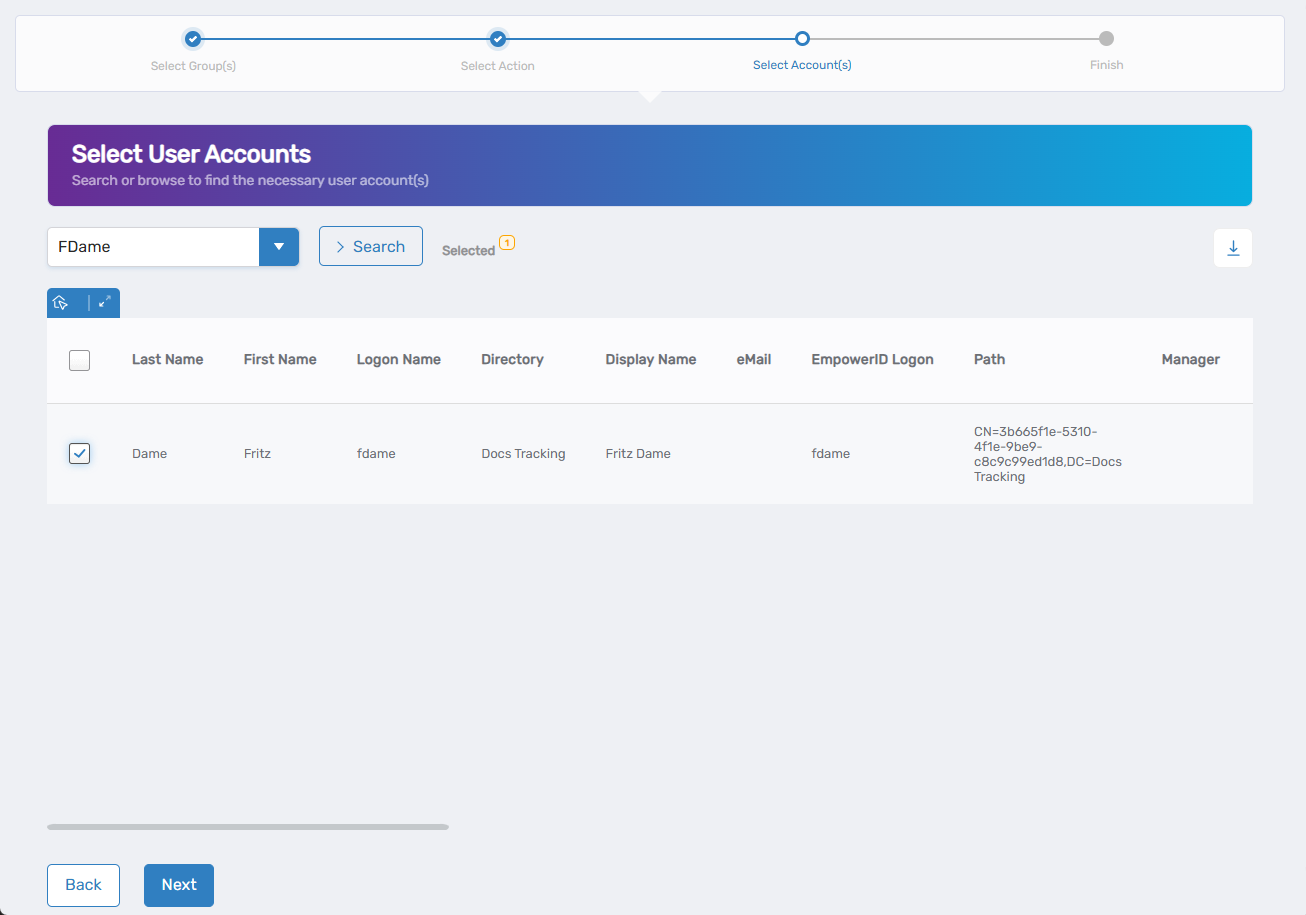Screen dimensions: 1306x915
Task: Click the Select Action step label
Action: click(497, 65)
